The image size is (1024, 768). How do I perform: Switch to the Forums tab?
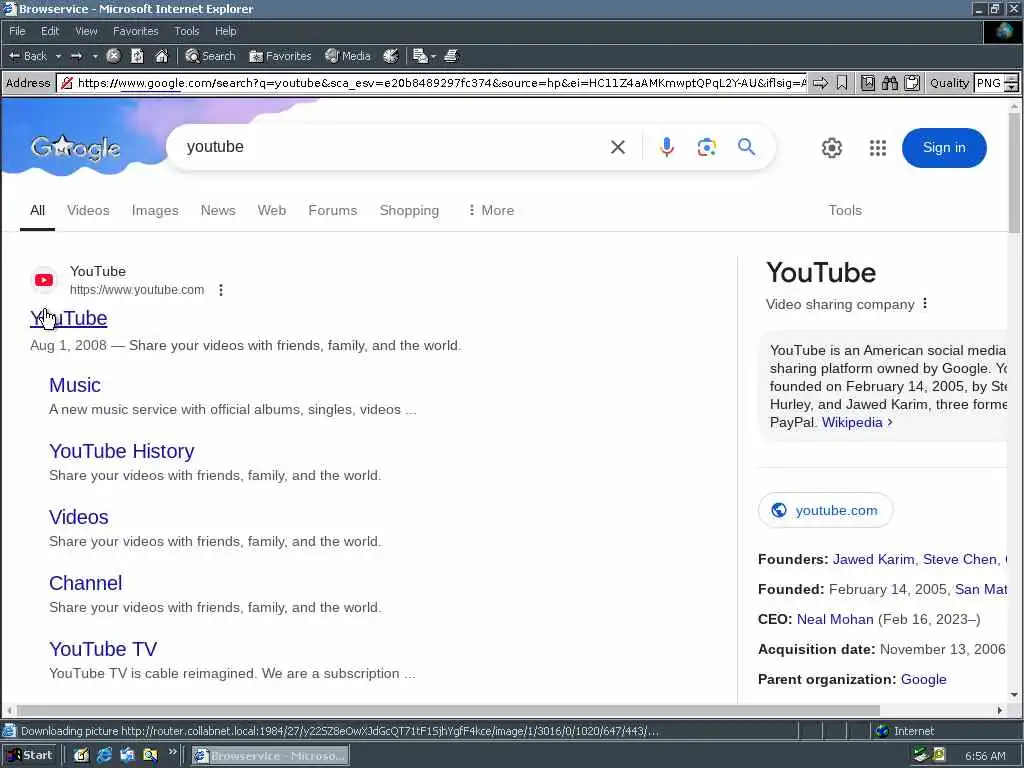tap(332, 210)
